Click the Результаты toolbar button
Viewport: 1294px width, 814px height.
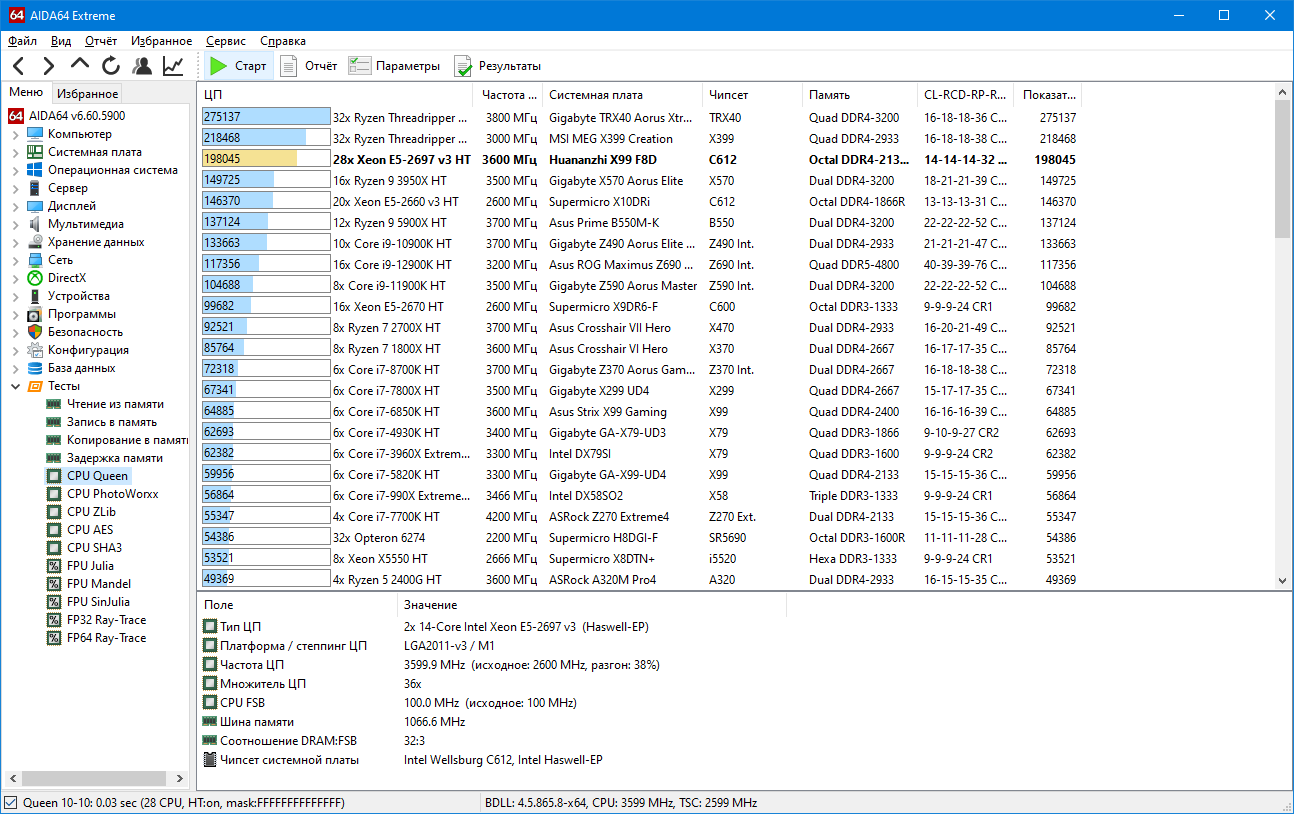[497, 66]
